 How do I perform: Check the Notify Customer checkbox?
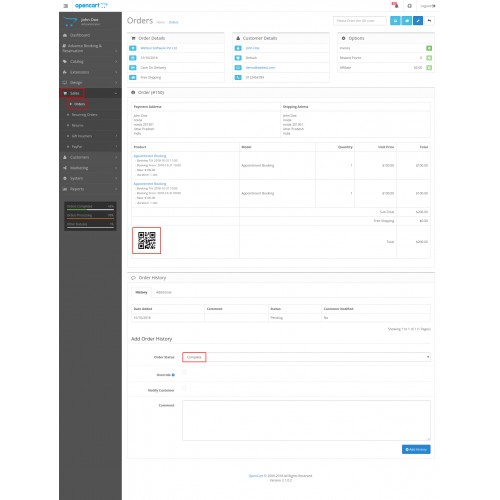(x=184, y=388)
